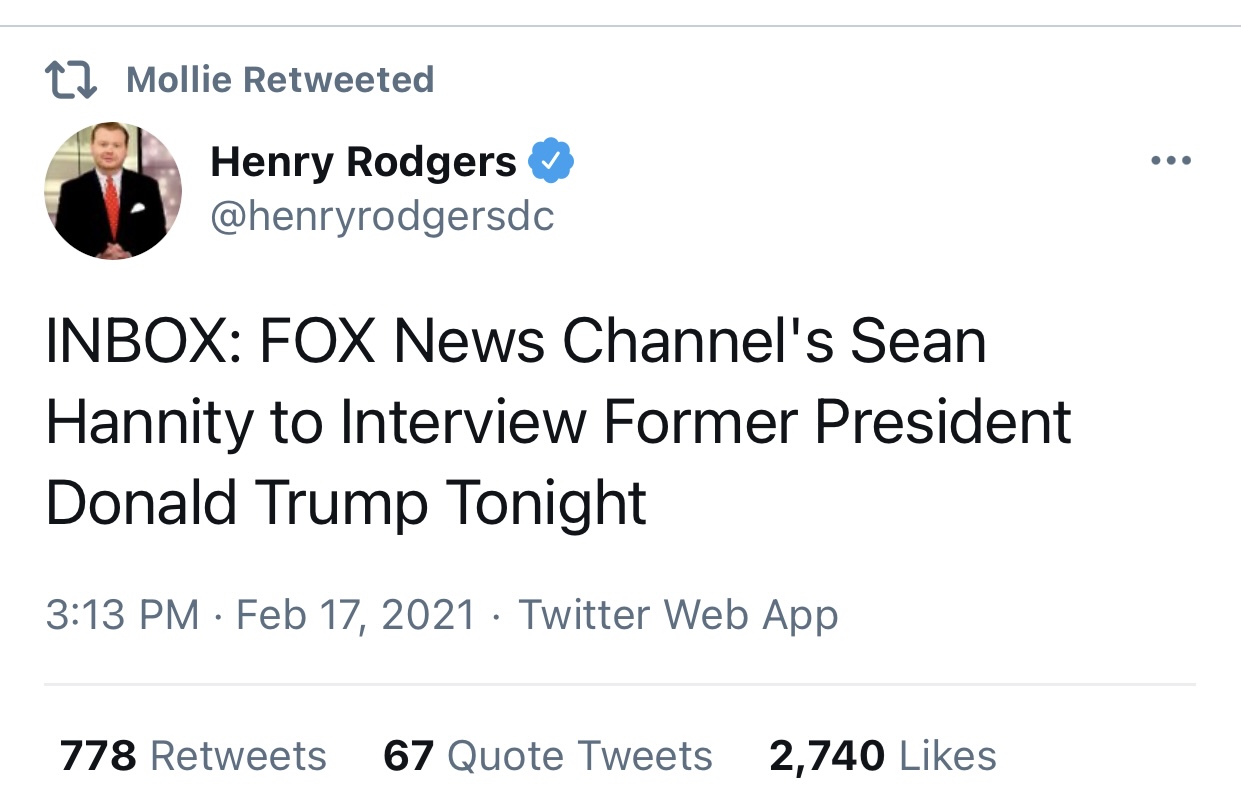Open Mollie's profile from the Retweeted label
Viewport: 1241px width, 805px height.
pyautogui.click(x=280, y=80)
